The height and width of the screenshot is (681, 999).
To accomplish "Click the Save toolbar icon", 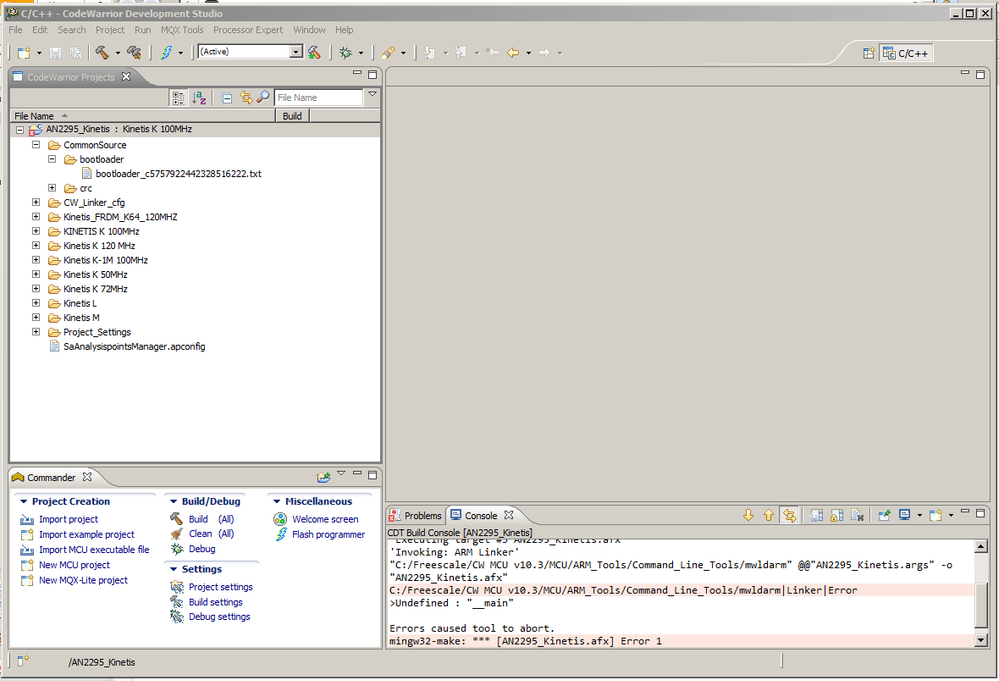I will 55,53.
